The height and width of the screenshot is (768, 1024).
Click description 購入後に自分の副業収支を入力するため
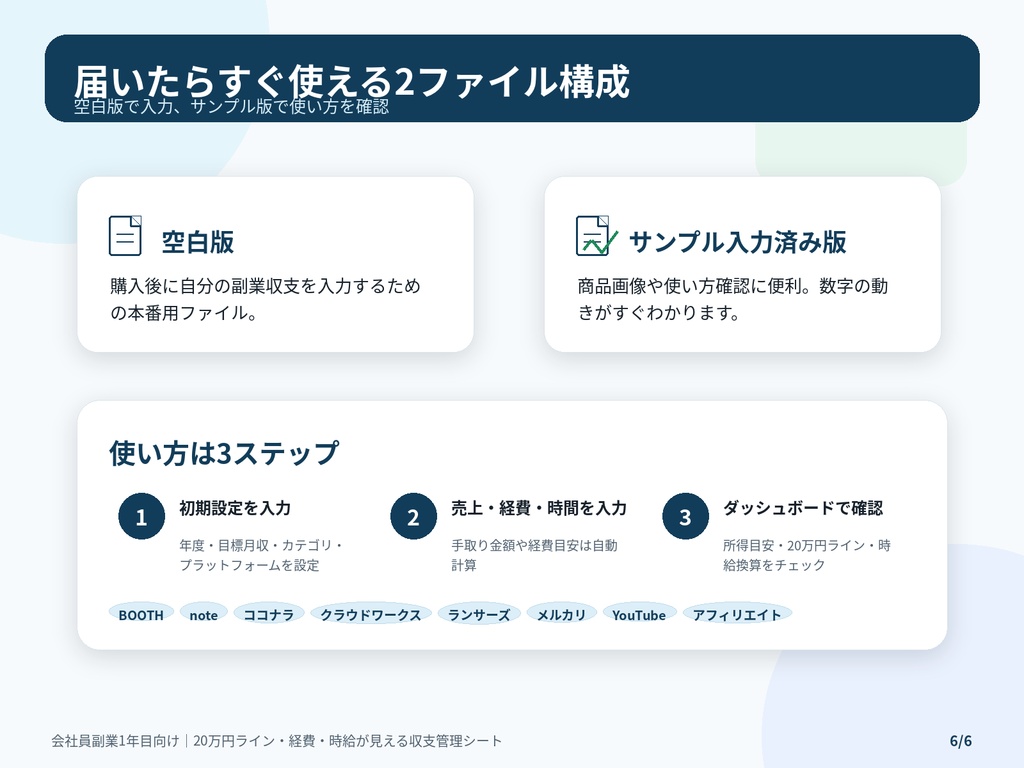click(x=265, y=285)
